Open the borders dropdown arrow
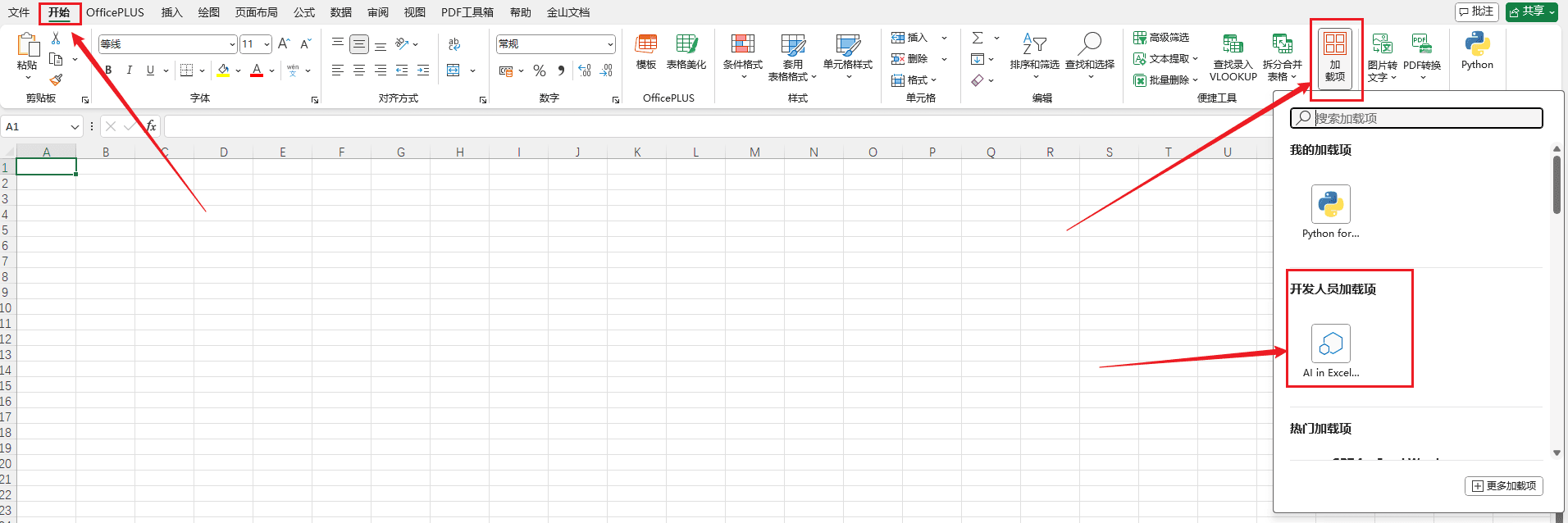Screen dimensions: 1568x523 pos(202,70)
